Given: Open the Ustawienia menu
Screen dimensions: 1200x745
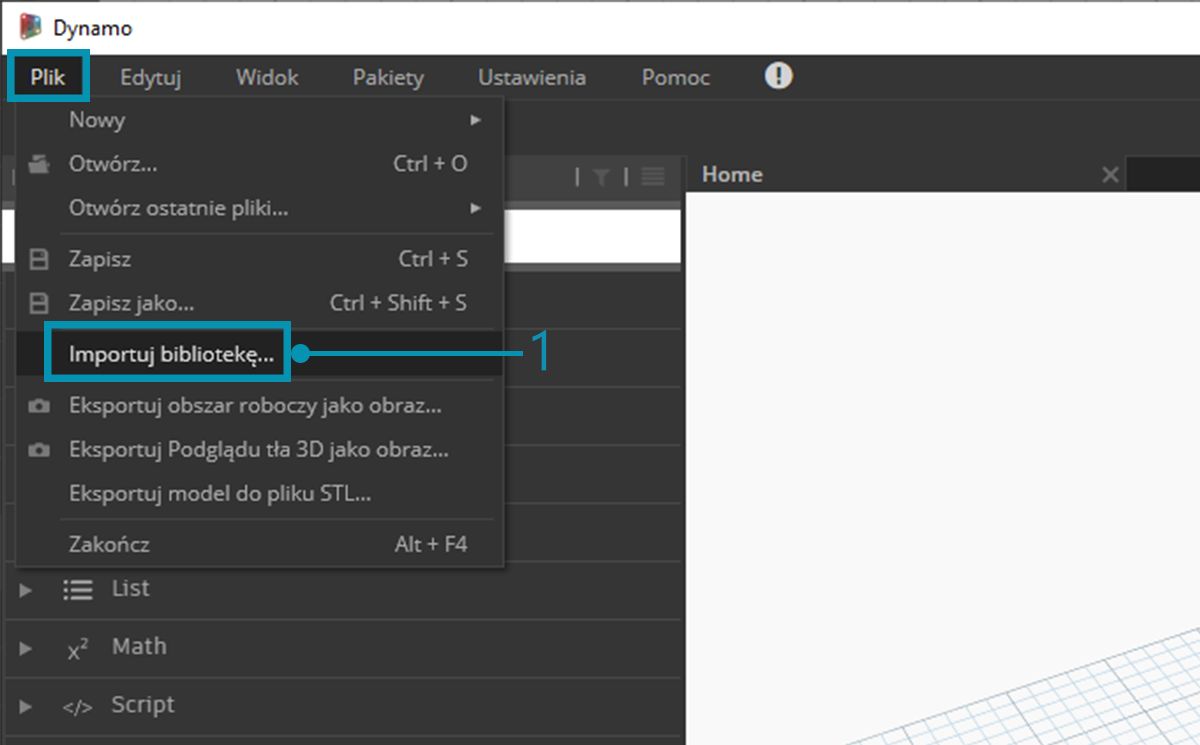Looking at the screenshot, I should (x=532, y=77).
